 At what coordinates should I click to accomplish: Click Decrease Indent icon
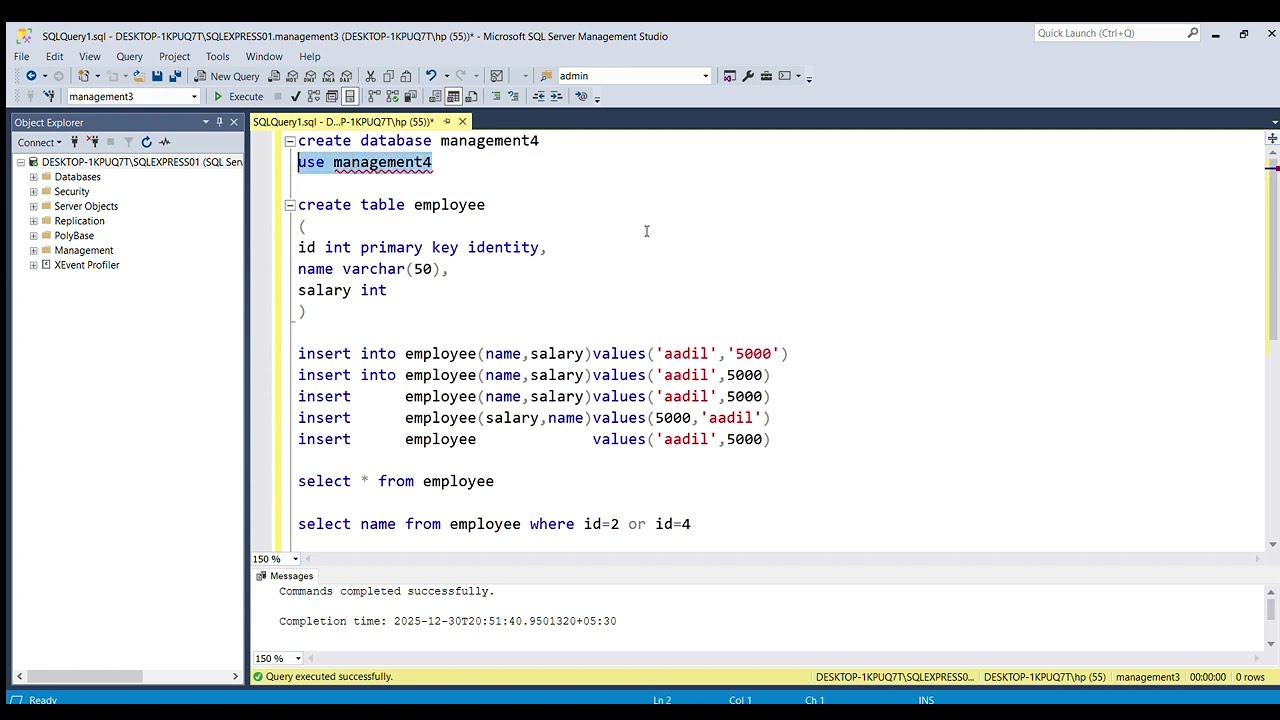[x=539, y=97]
